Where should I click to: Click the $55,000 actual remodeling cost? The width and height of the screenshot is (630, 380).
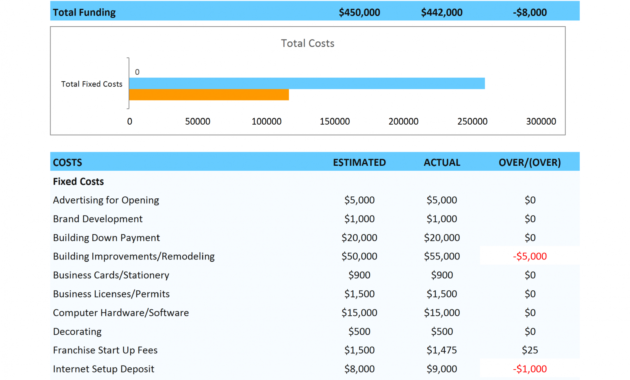click(x=442, y=256)
